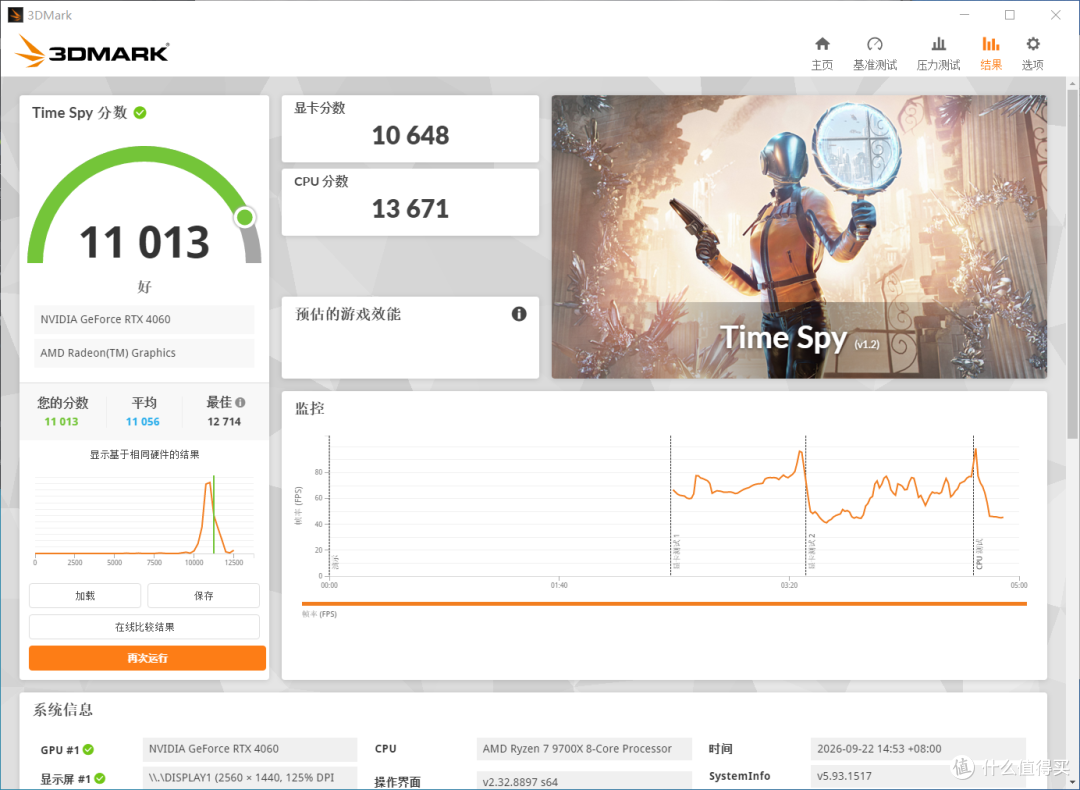
Task: Click the vertical scrollbar thumb
Action: click(x=1072, y=262)
